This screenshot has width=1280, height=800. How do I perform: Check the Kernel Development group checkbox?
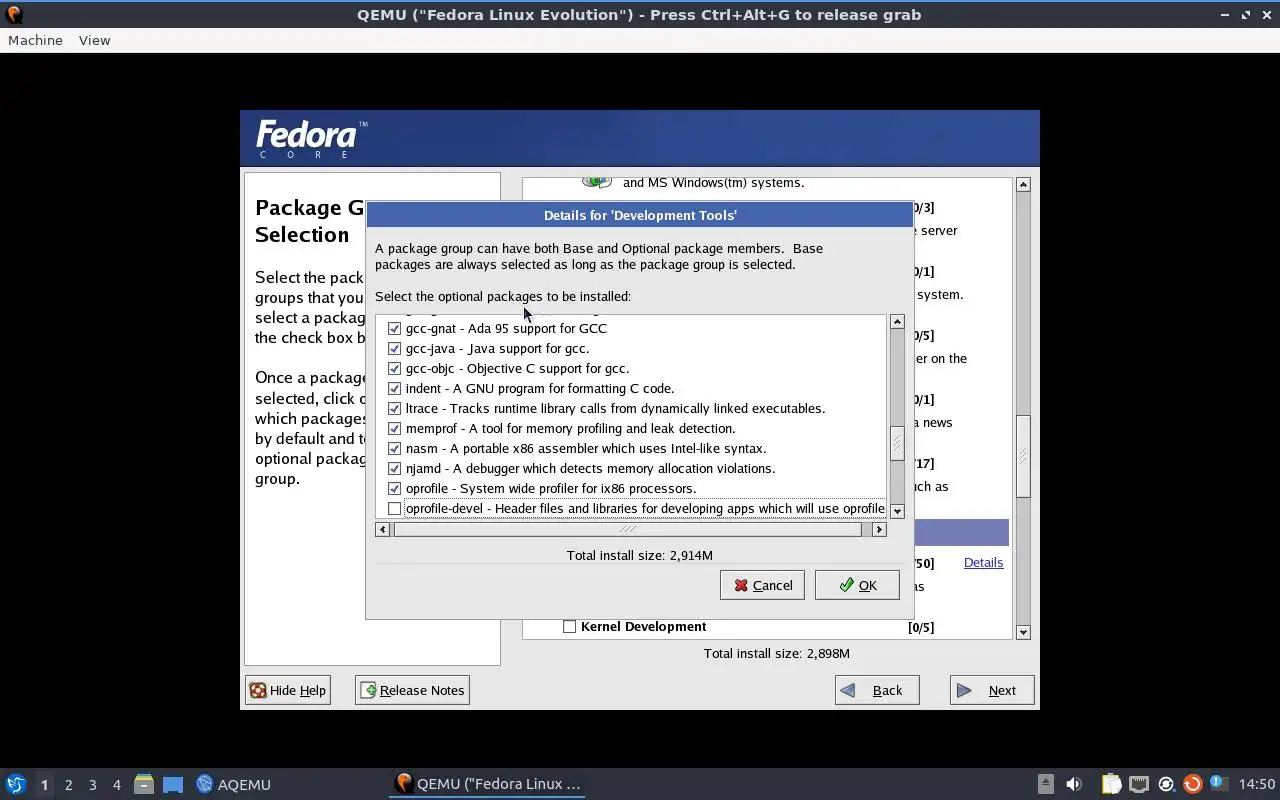click(x=569, y=626)
